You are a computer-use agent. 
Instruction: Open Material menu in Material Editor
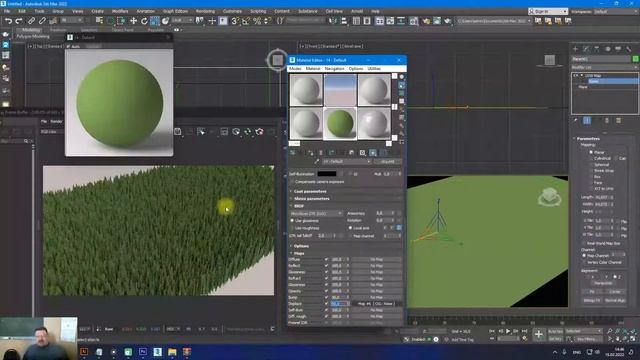click(x=313, y=69)
